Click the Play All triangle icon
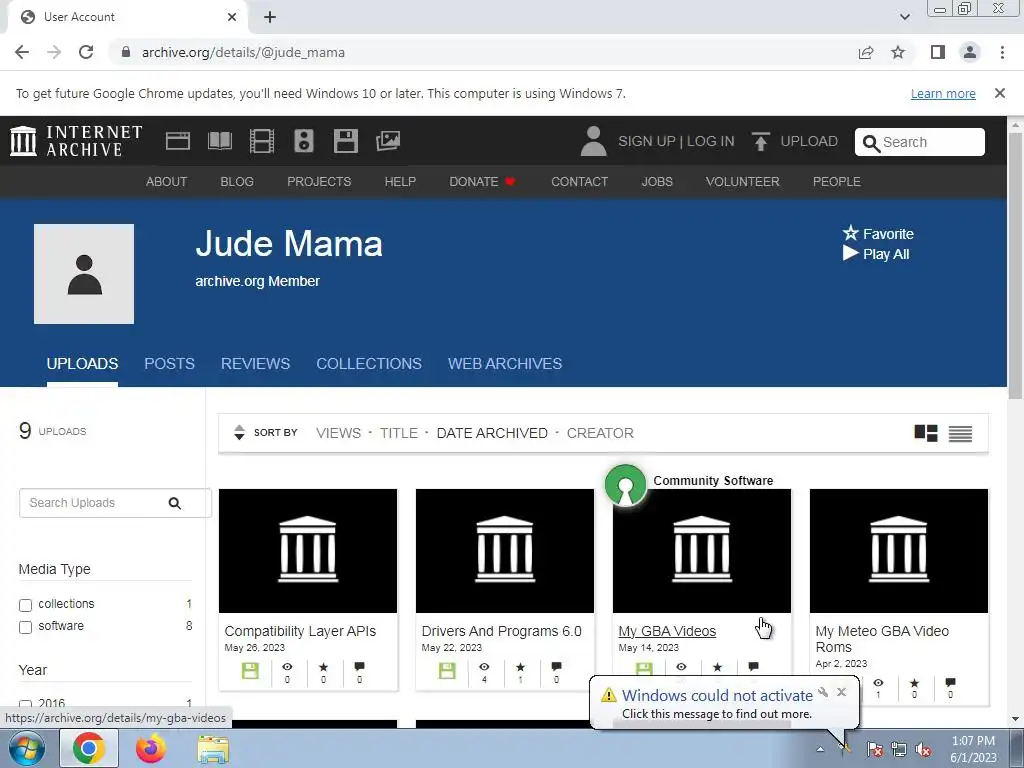1024x768 pixels. 850,253
